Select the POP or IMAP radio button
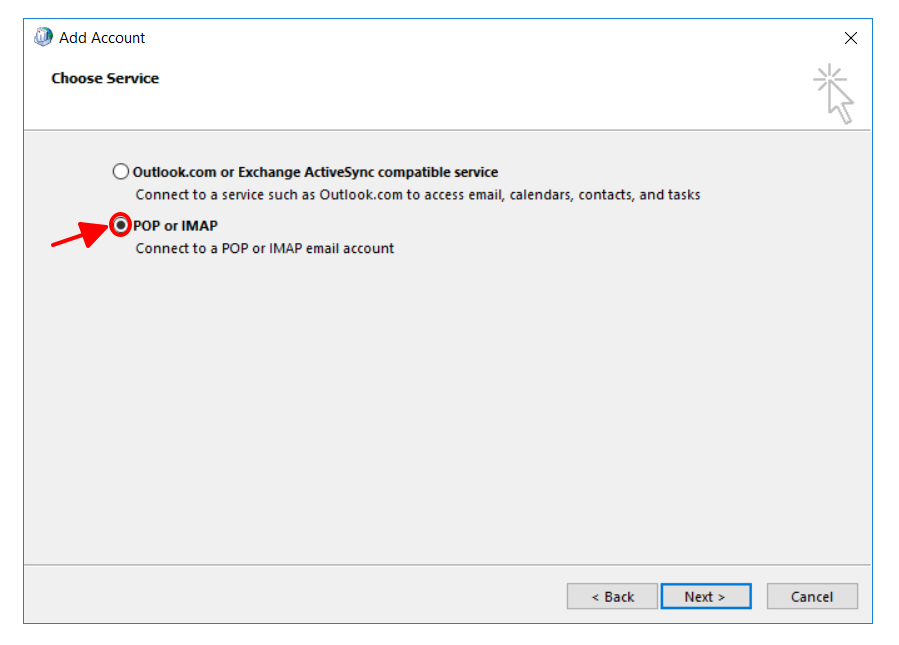The width and height of the screenshot is (899, 645). 120,225
